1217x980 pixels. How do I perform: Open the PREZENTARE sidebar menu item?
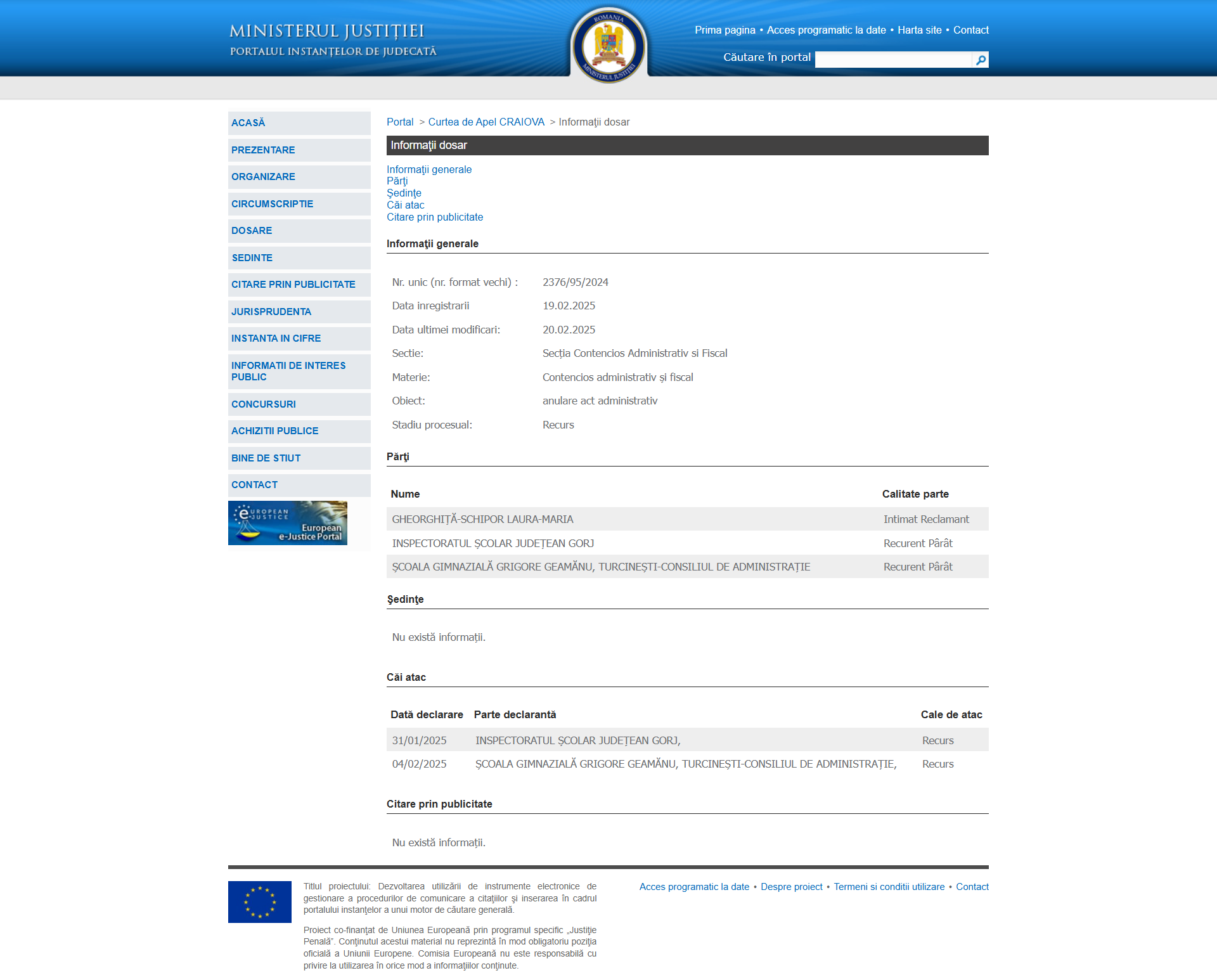pyautogui.click(x=299, y=150)
